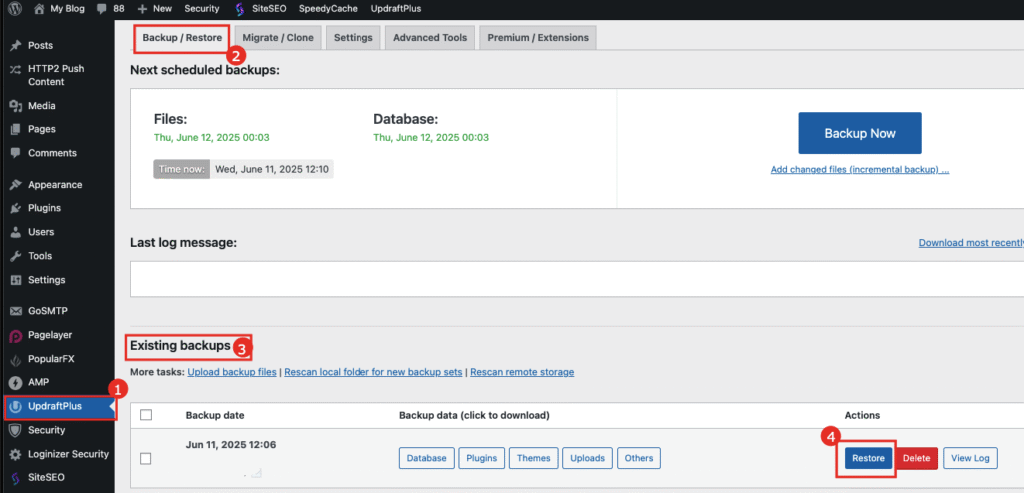
Task: Click the Appearance brush icon
Action: point(16,185)
